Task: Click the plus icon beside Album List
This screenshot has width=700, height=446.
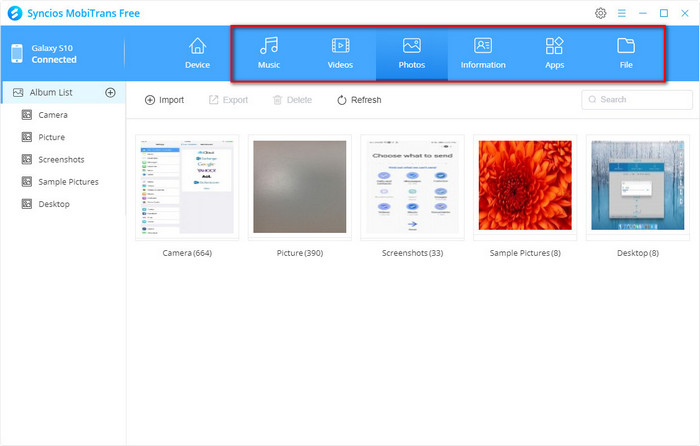Action: point(110,92)
